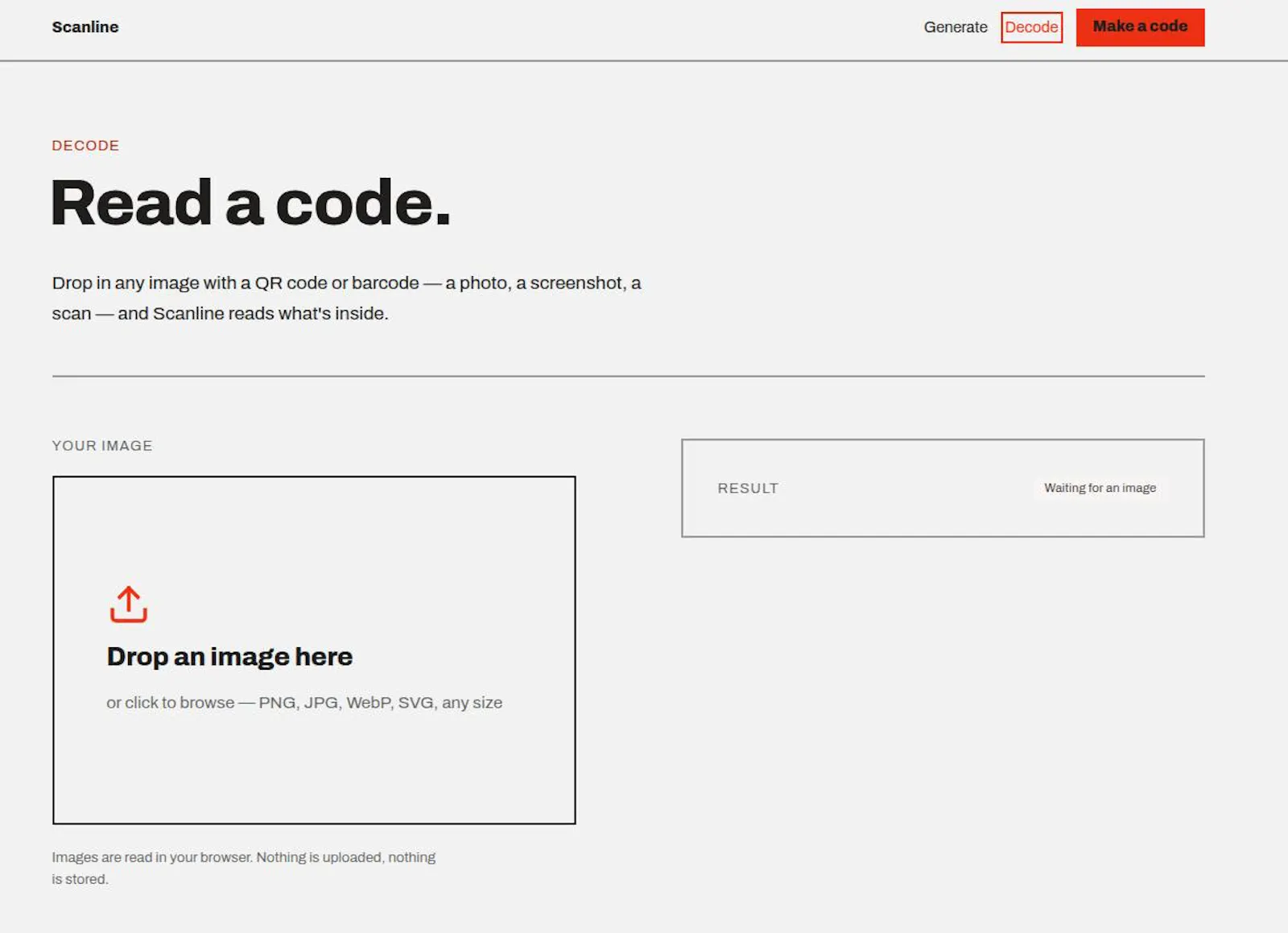Image resolution: width=1288 pixels, height=933 pixels.
Task: Click the 'Read a code.' headline
Action: pyautogui.click(x=250, y=203)
